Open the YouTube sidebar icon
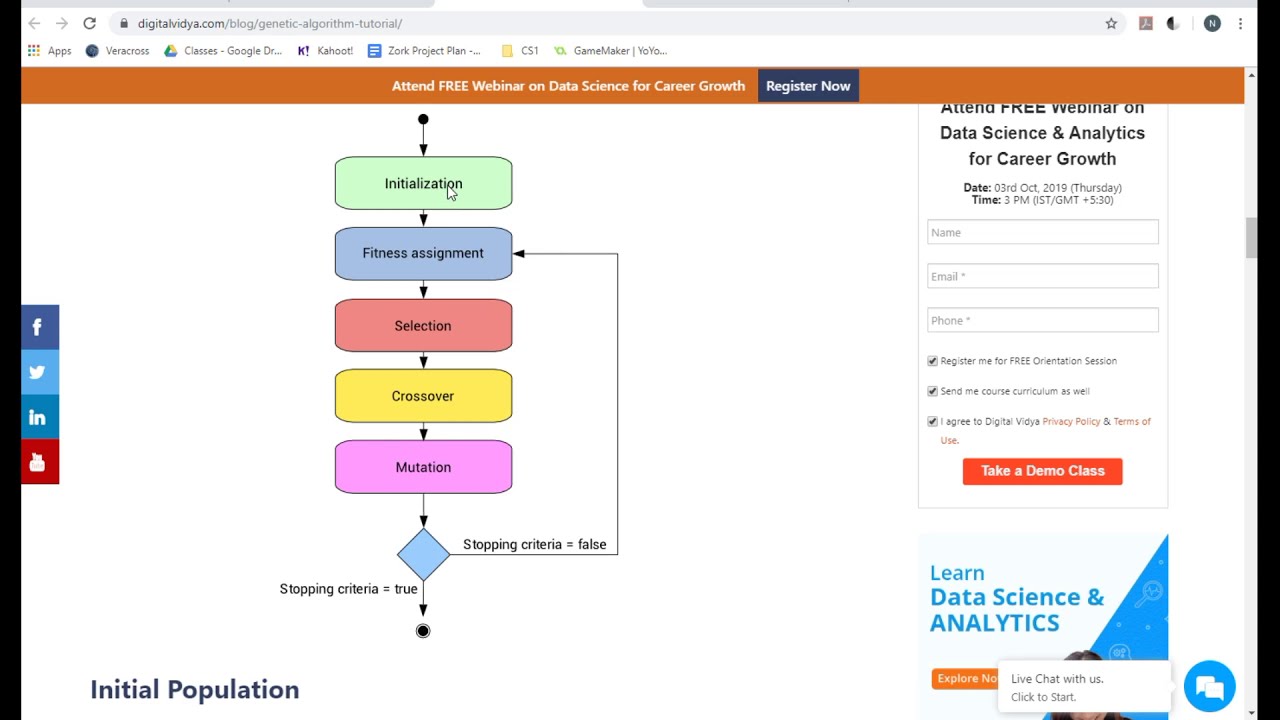 (39, 462)
